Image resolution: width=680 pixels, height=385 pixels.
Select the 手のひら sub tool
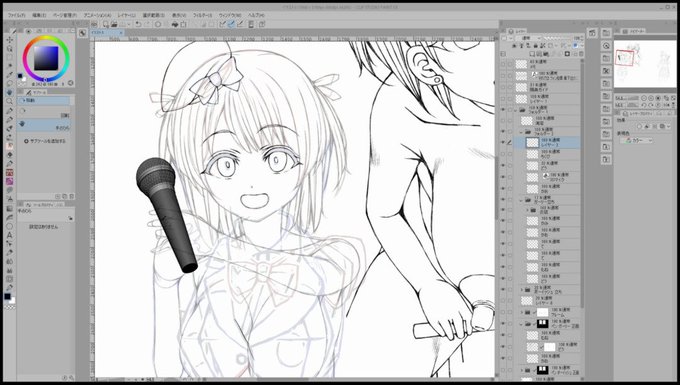pos(44,125)
